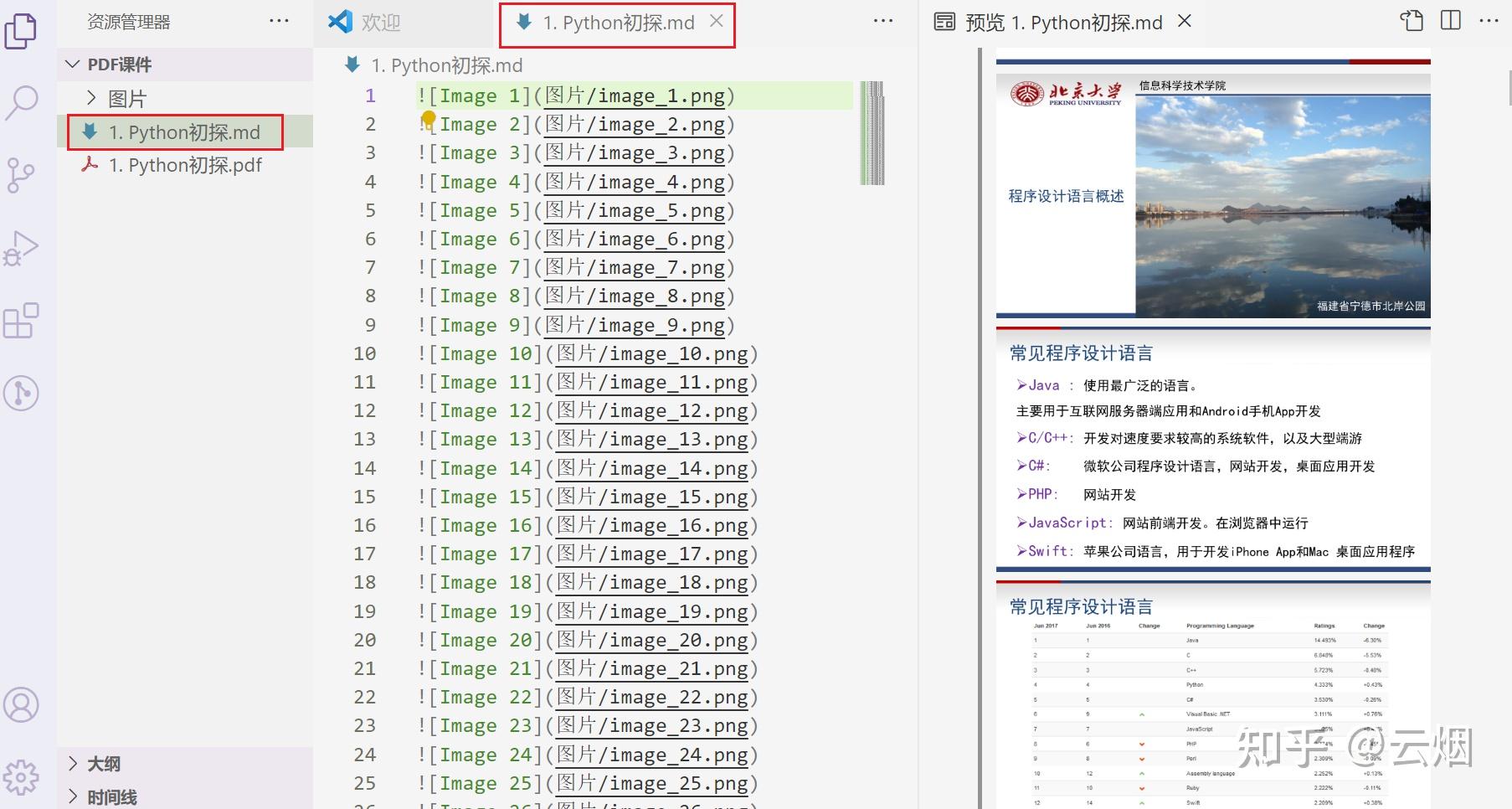Select 1. Python初探.pdf in the Explorer
This screenshot has height=809, width=1512.
coord(186,165)
